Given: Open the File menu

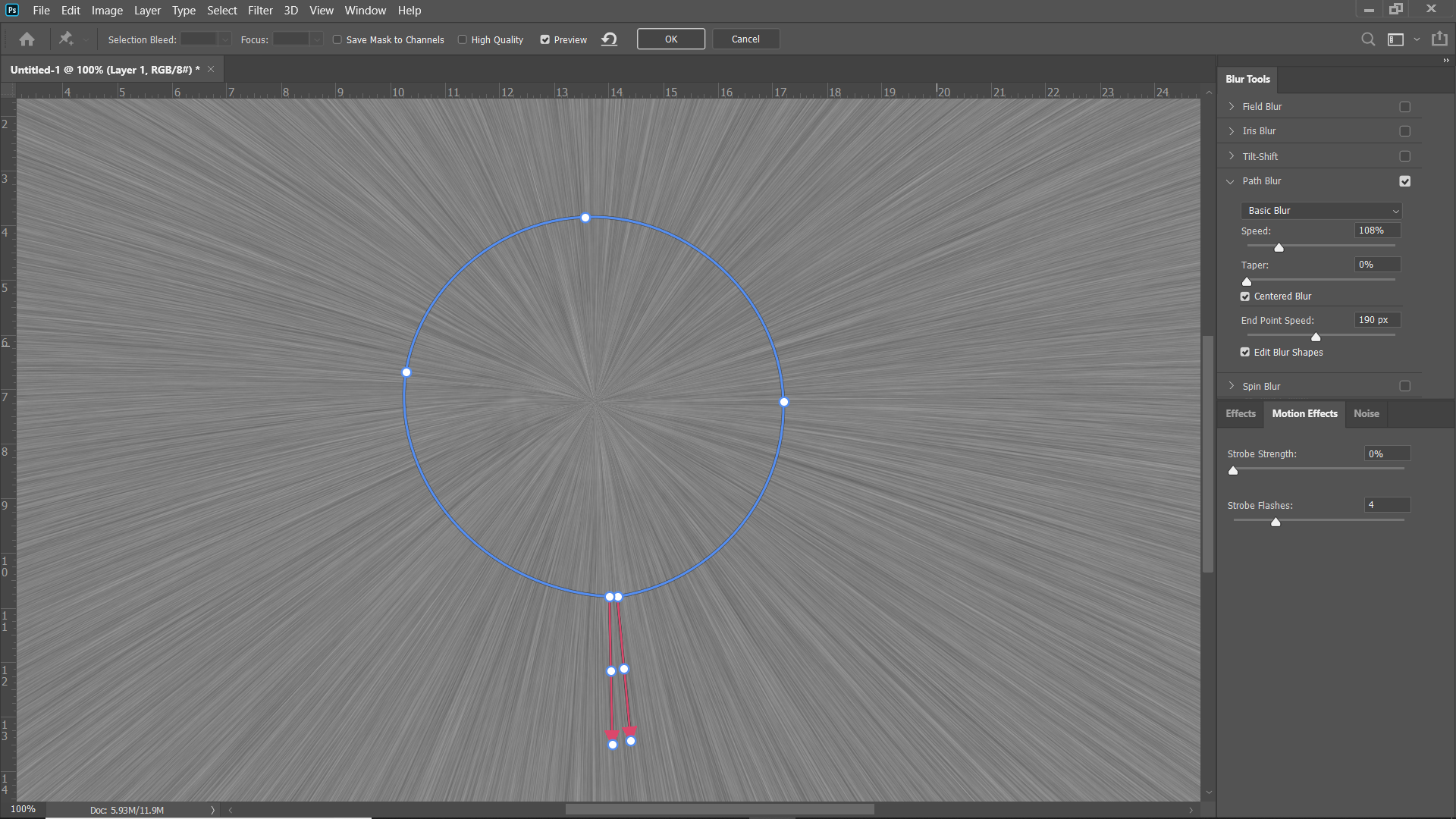Looking at the screenshot, I should [41, 11].
